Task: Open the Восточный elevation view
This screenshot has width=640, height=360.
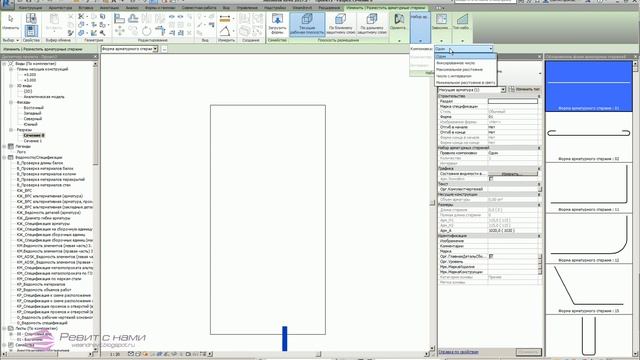Action: click(33, 108)
